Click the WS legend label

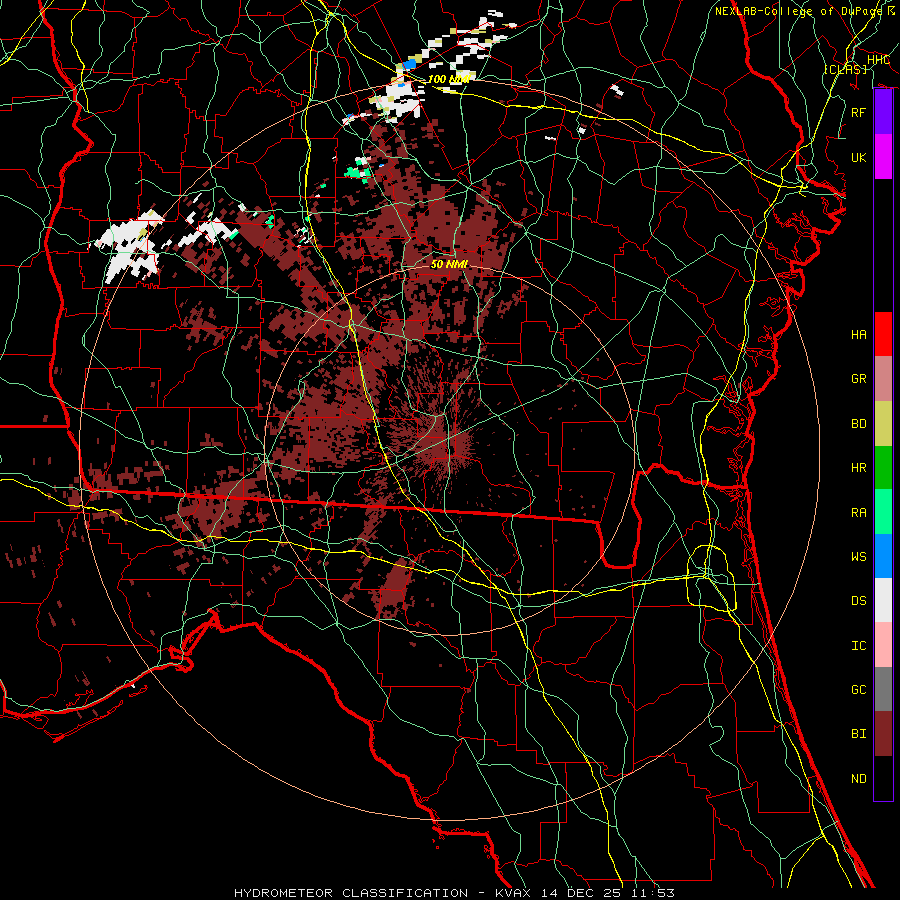point(859,556)
